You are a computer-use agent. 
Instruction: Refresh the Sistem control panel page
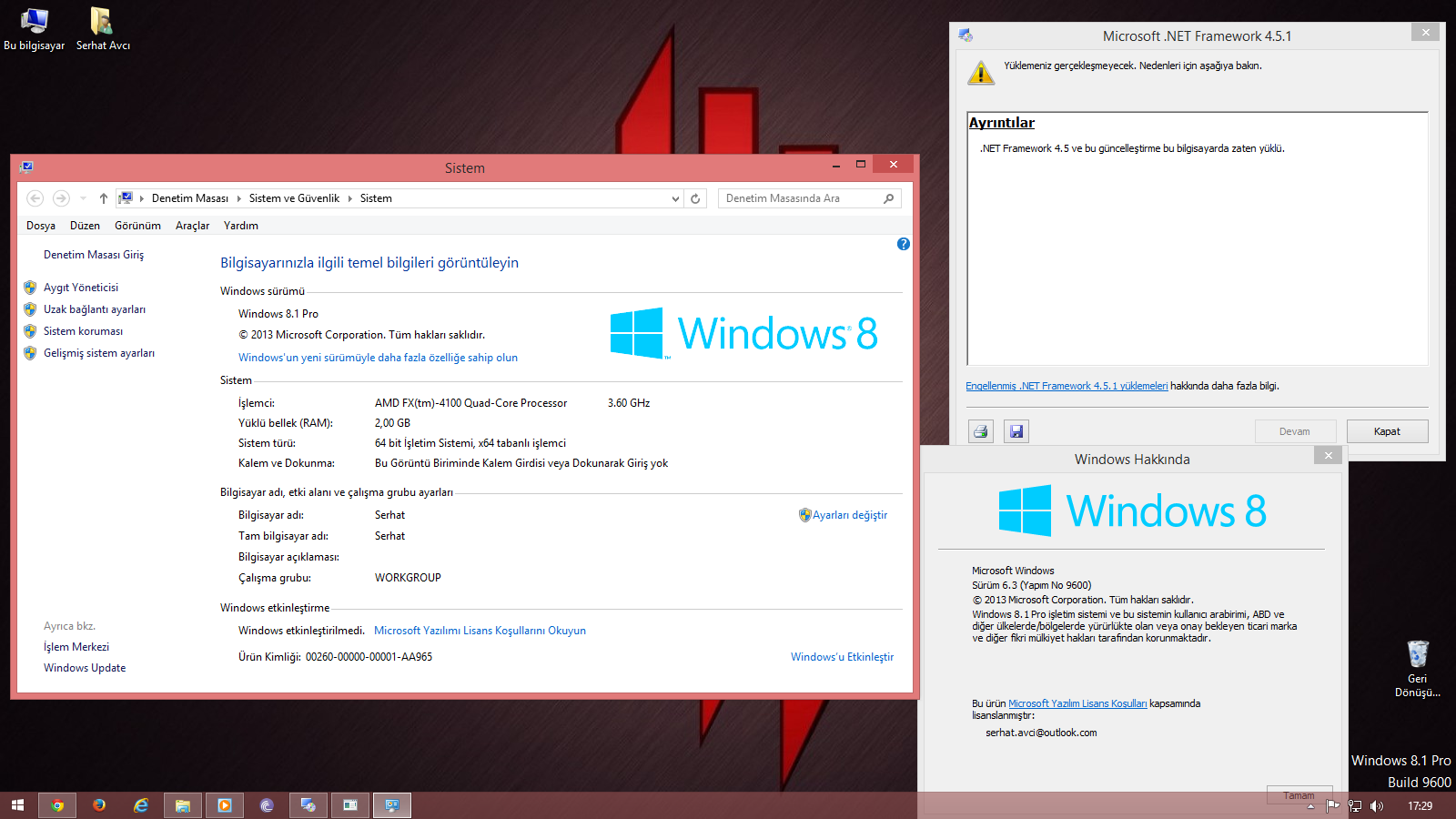[x=695, y=198]
